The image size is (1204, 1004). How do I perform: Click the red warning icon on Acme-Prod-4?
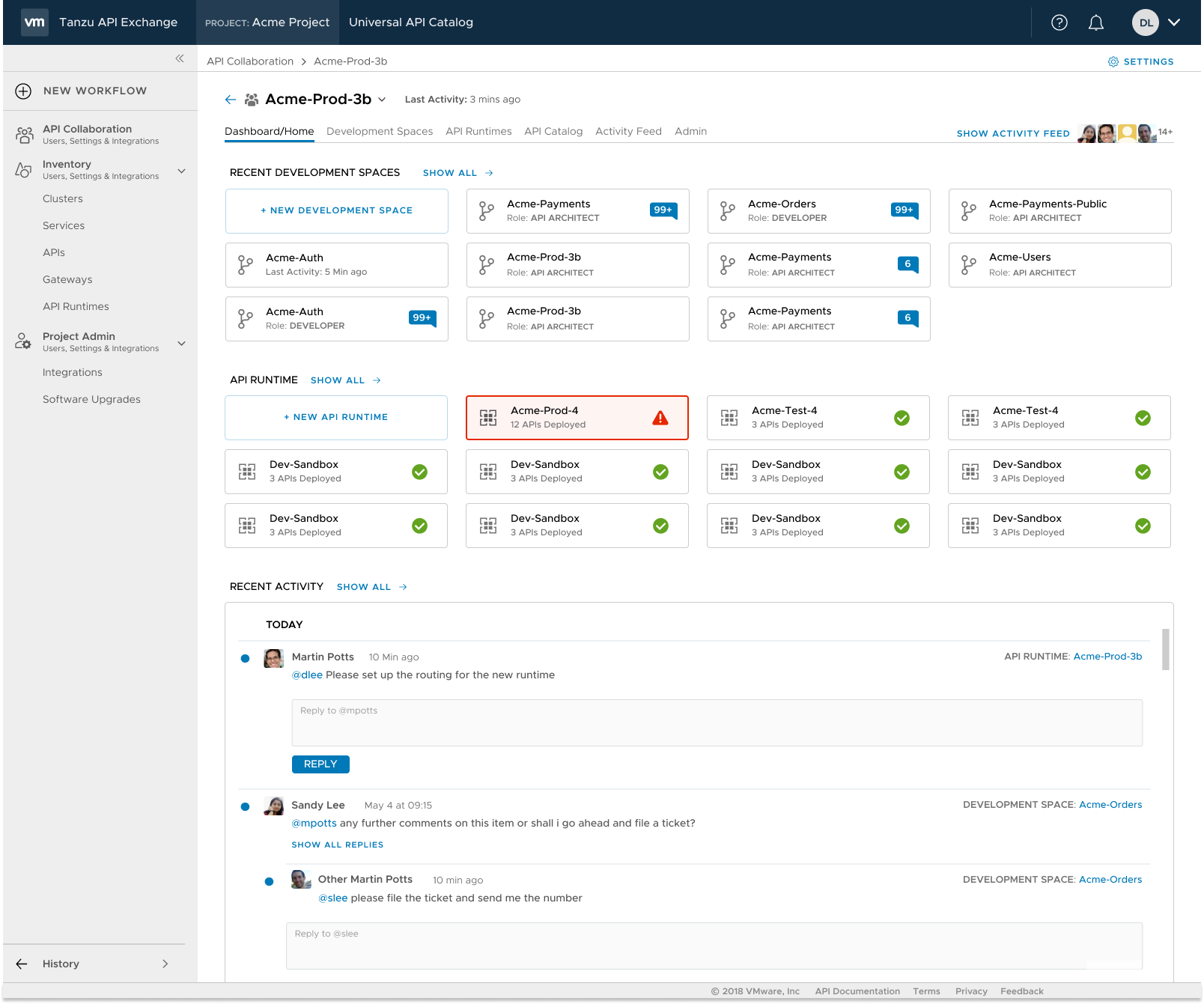(x=660, y=418)
